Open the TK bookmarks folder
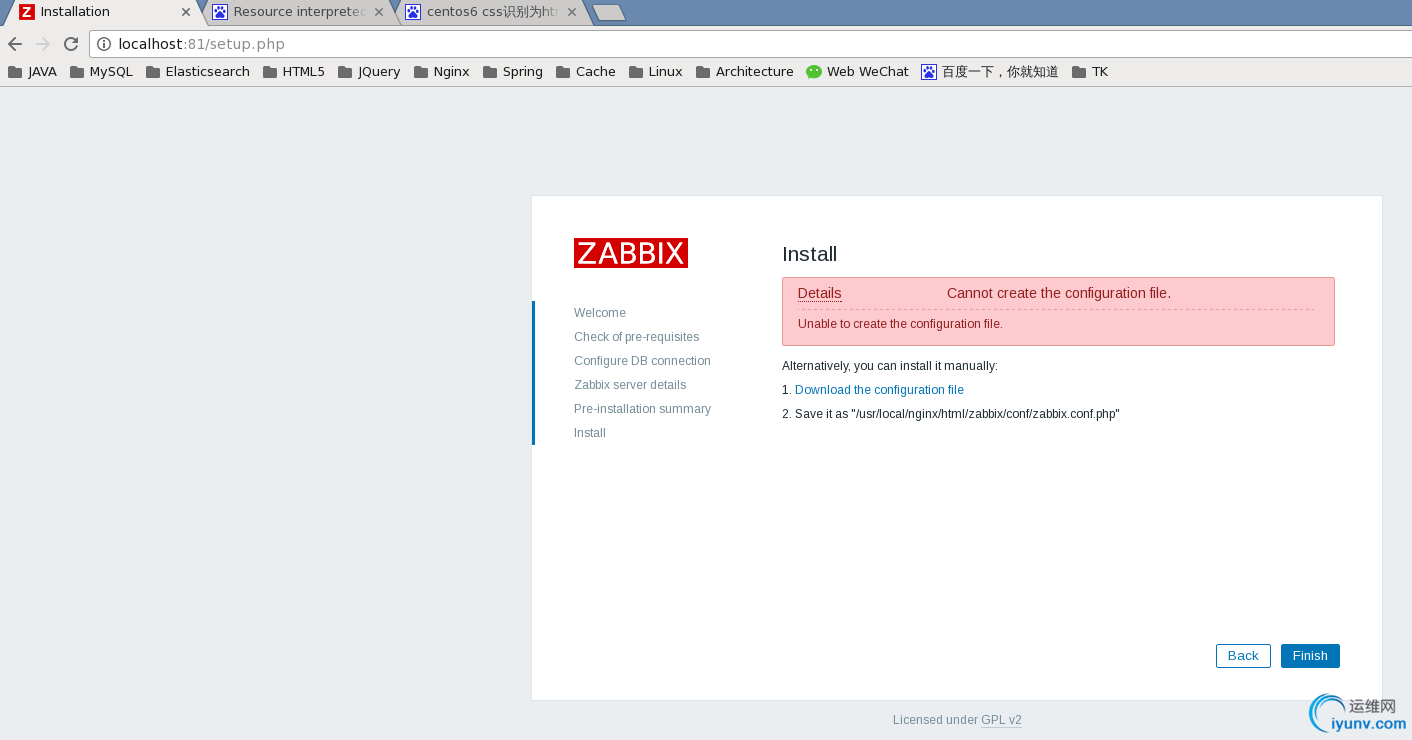The width and height of the screenshot is (1412, 740). pyautogui.click(x=1090, y=72)
